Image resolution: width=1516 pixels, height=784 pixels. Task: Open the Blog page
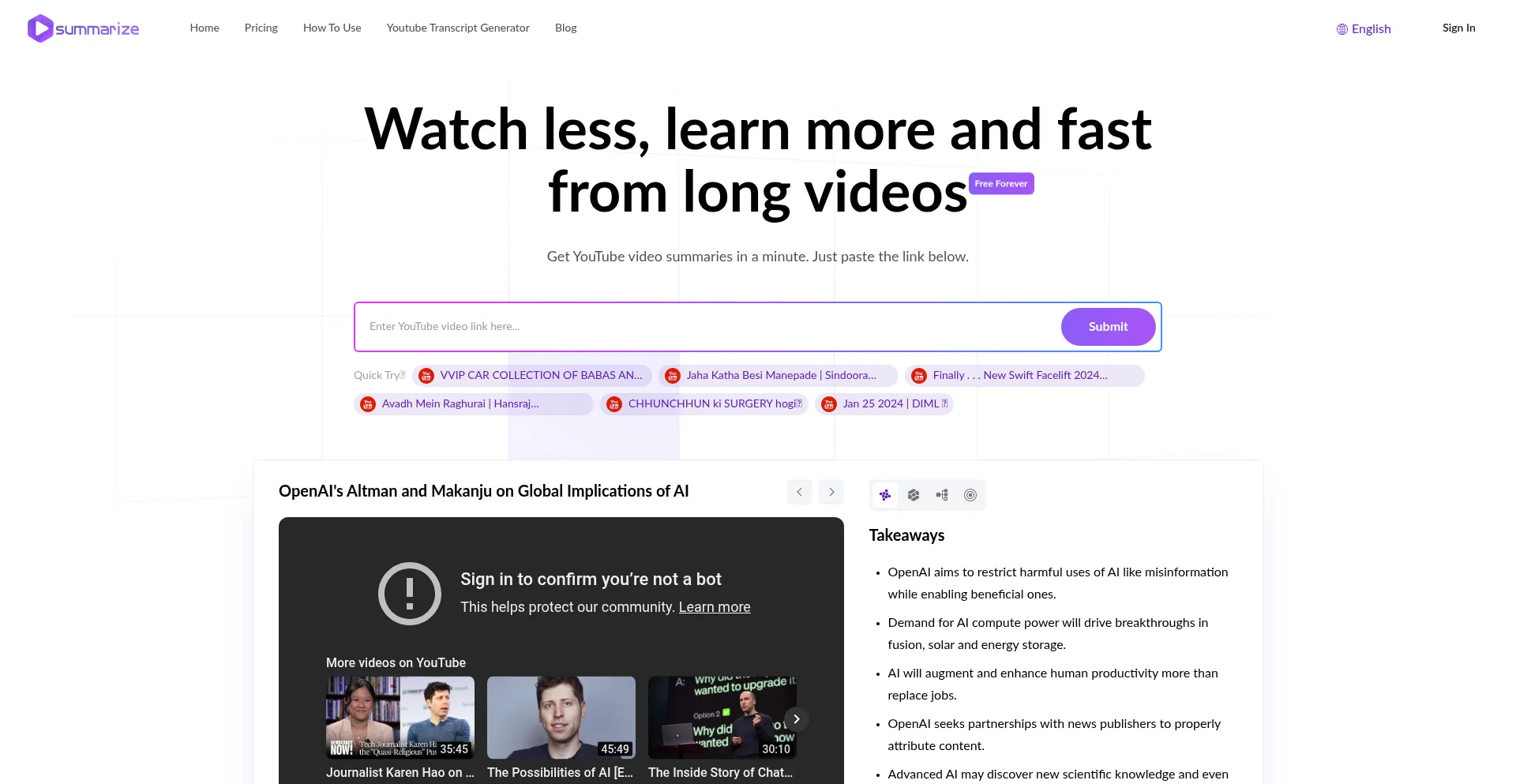[x=566, y=28]
